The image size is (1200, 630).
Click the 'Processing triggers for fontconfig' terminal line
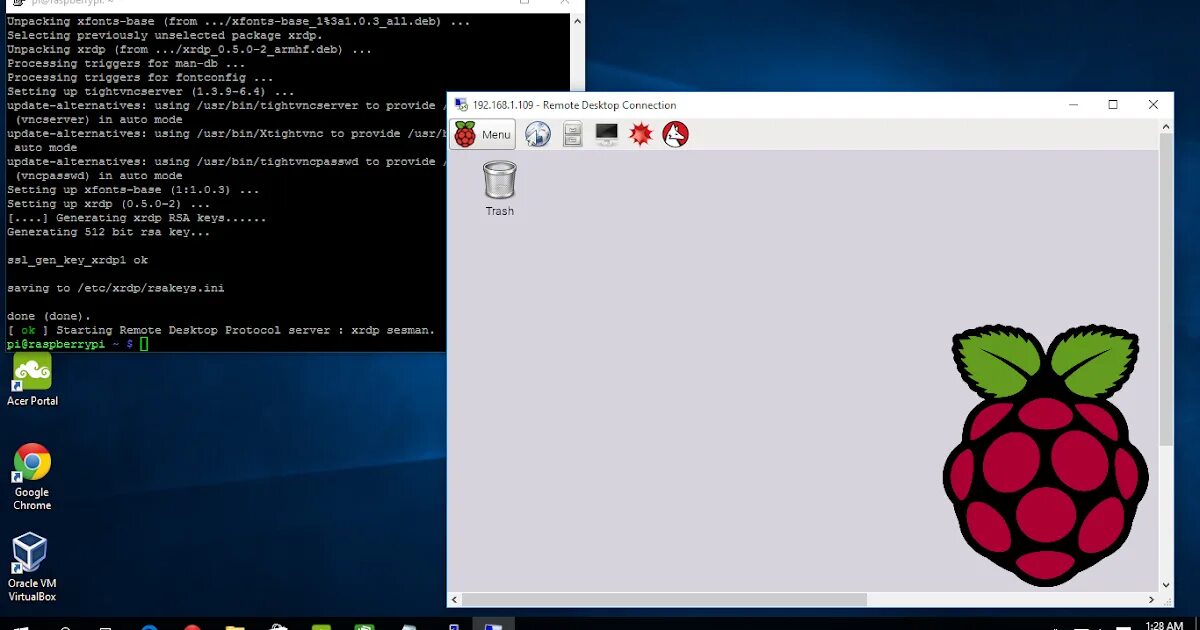coord(140,77)
